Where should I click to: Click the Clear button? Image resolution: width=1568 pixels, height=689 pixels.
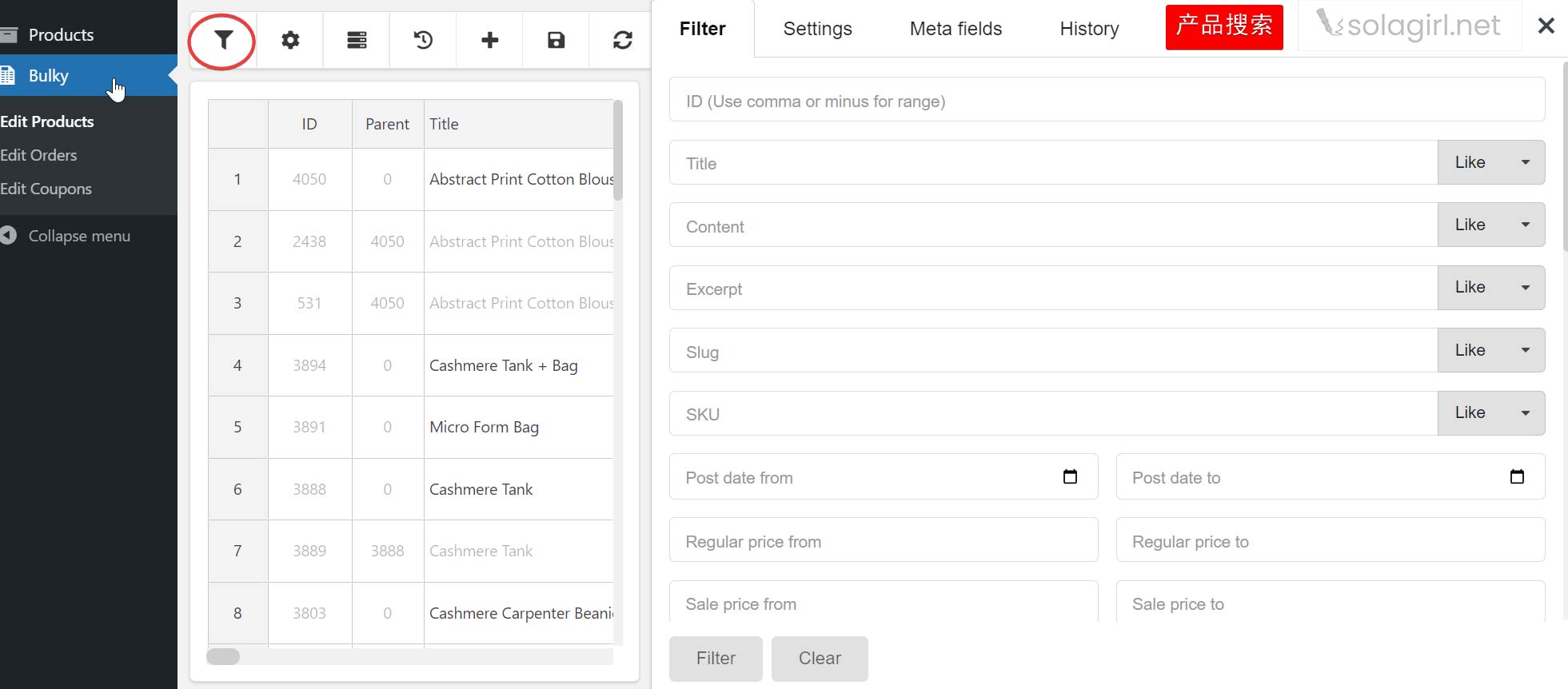click(820, 659)
